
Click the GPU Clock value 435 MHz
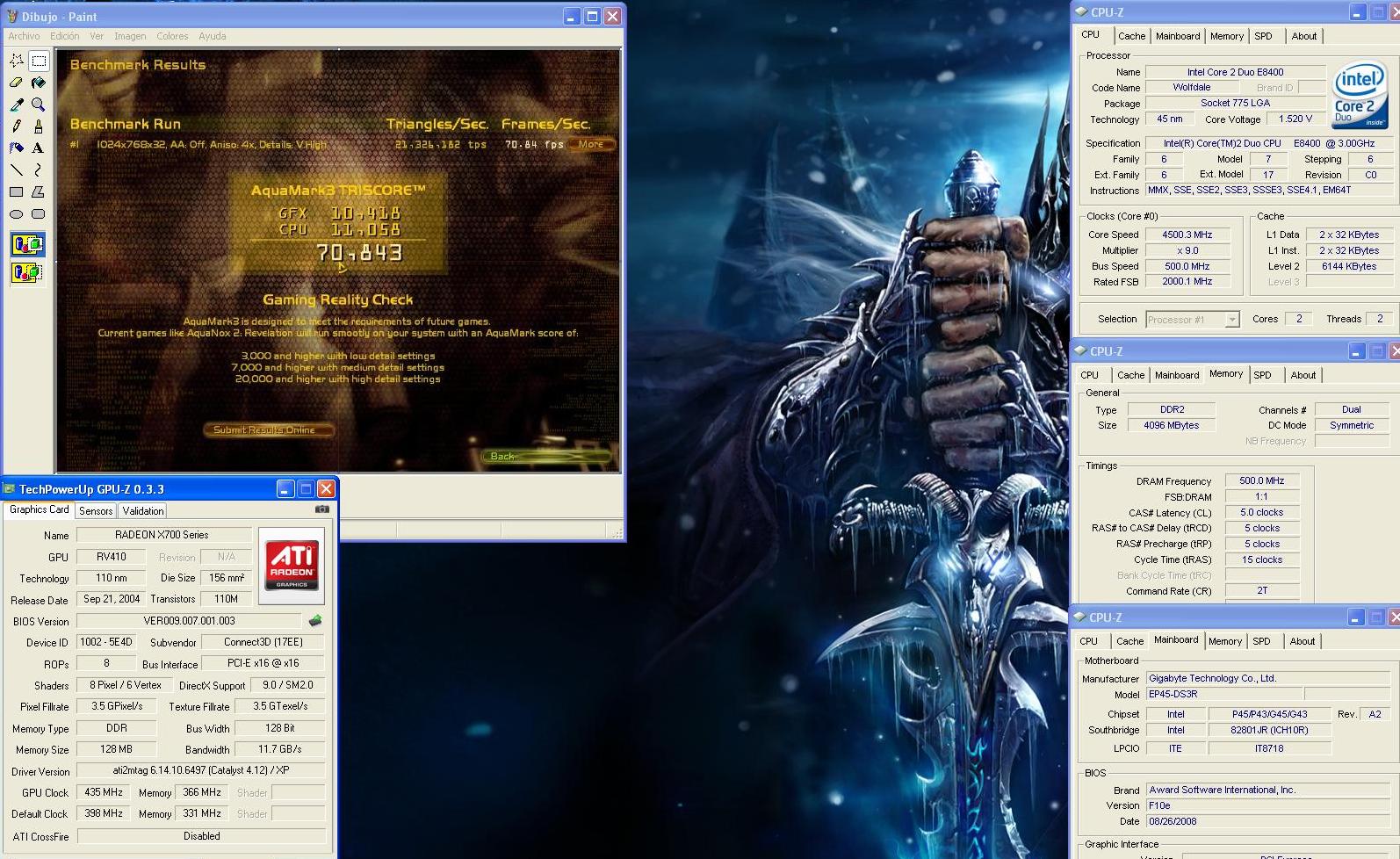103,792
